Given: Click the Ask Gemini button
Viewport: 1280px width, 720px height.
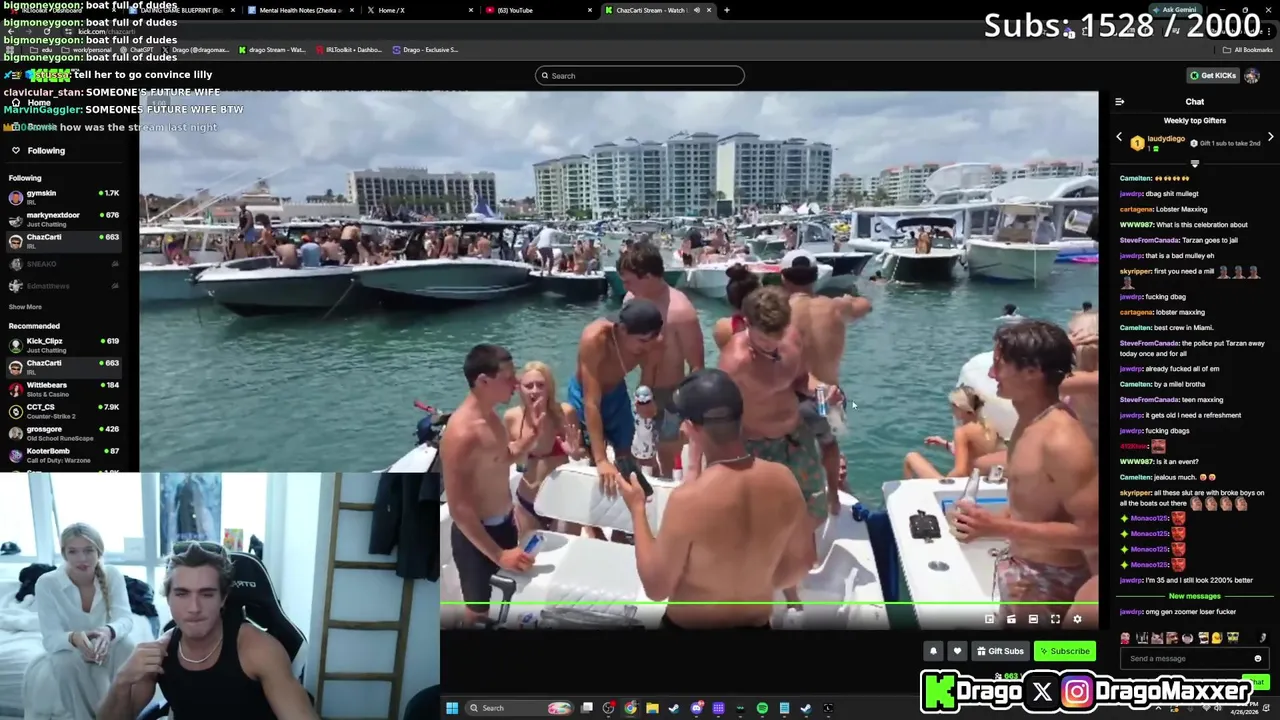Looking at the screenshot, I should [1177, 9].
